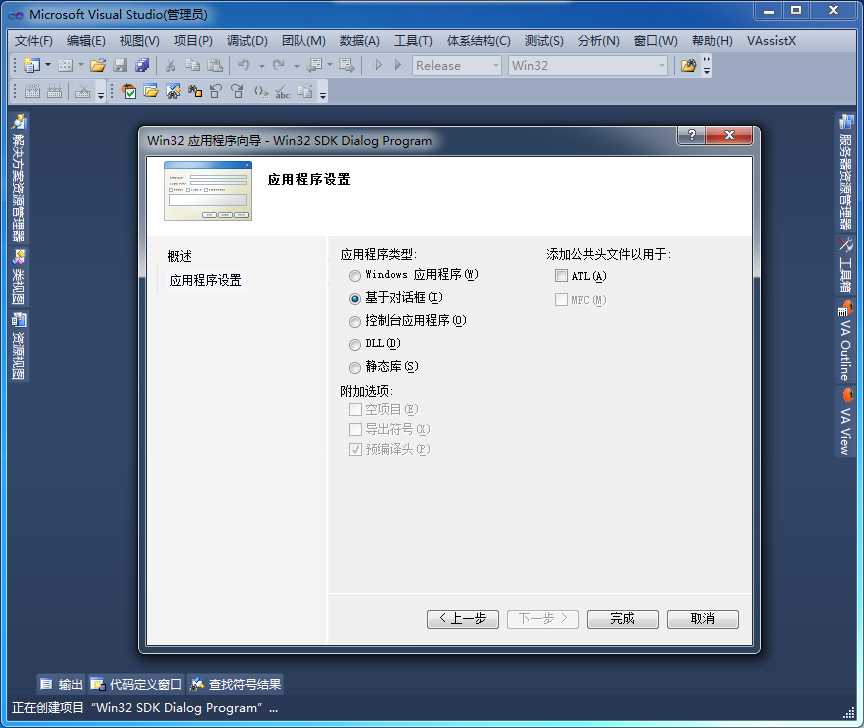Toggle the 空项目(E) checkbox
The height and width of the screenshot is (728, 864).
tap(355, 409)
